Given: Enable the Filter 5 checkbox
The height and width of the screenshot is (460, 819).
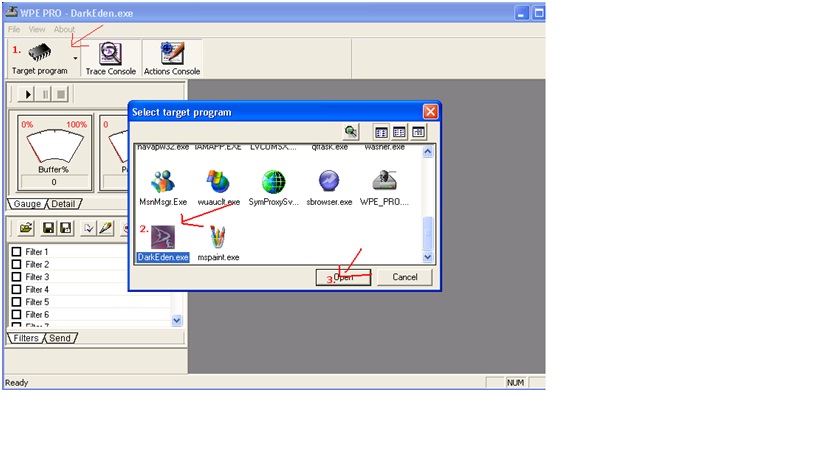Looking at the screenshot, I should pos(17,302).
